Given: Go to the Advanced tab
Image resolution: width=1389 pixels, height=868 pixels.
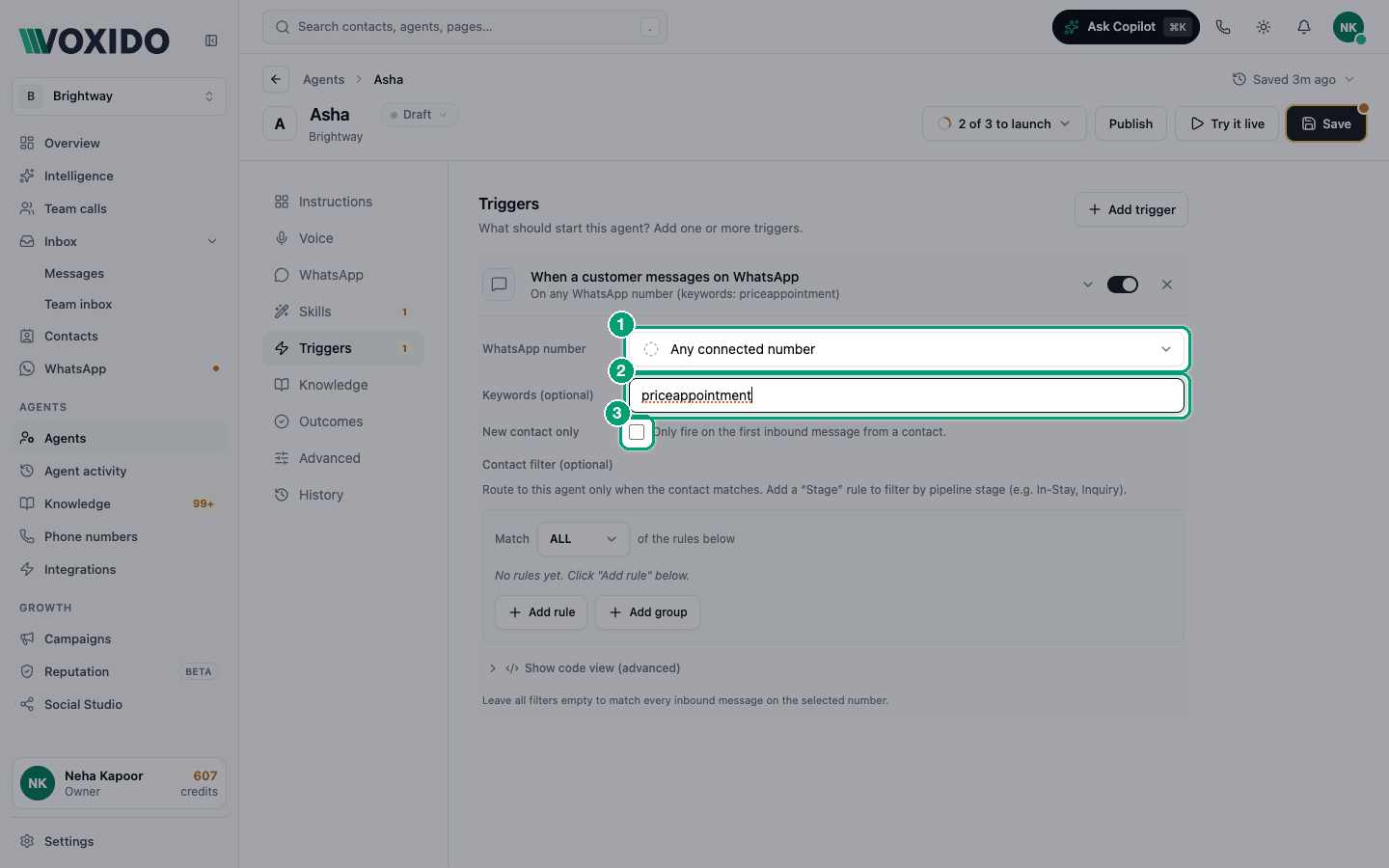Looking at the screenshot, I should click(x=343, y=458).
